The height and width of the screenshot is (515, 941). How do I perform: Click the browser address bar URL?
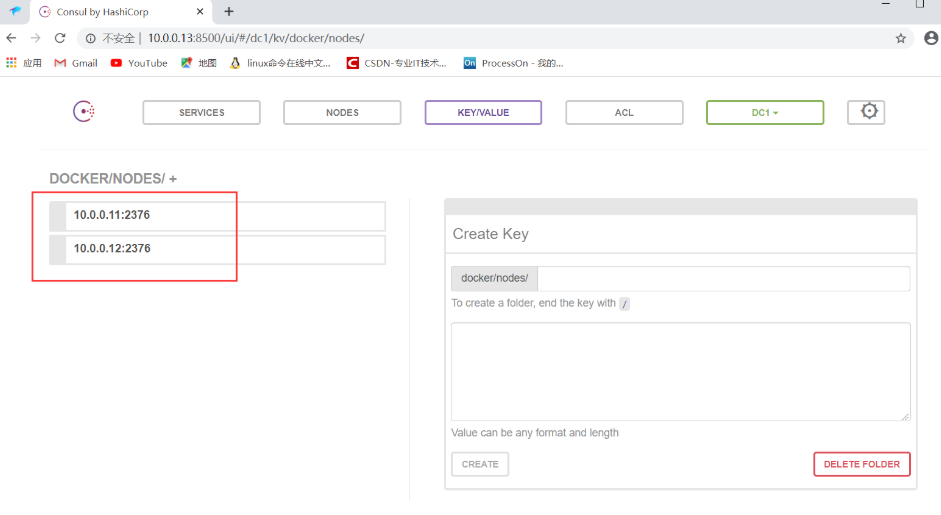pyautogui.click(x=256, y=38)
